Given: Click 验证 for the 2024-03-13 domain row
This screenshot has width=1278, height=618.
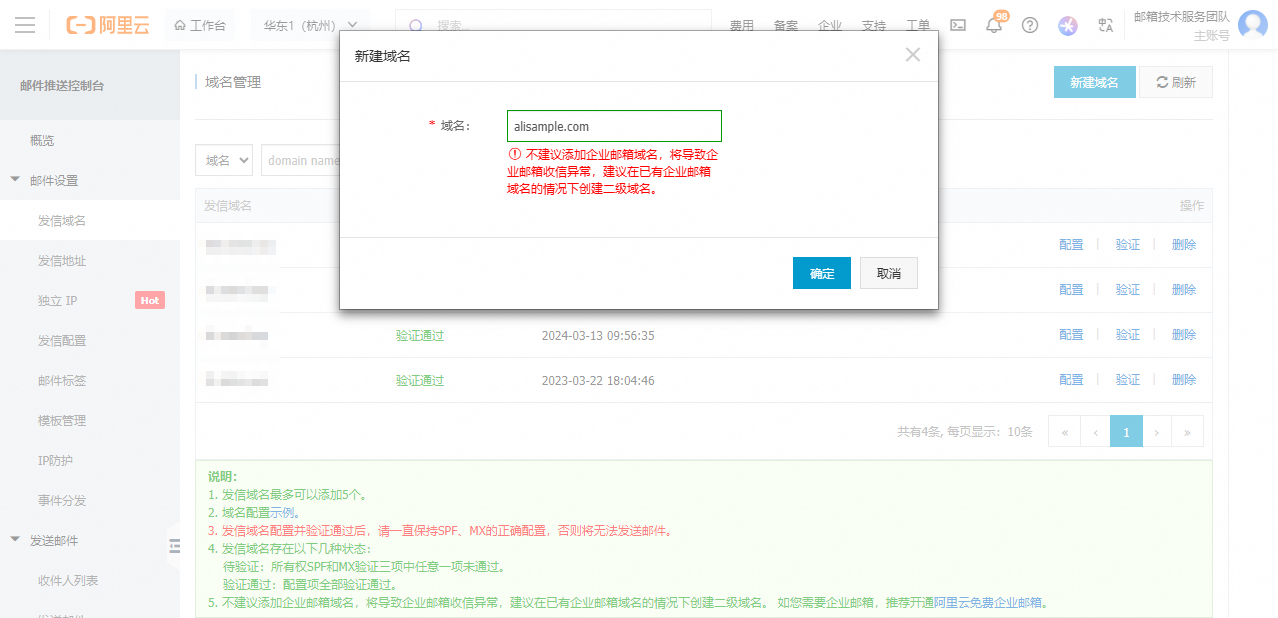Looking at the screenshot, I should click(1128, 335).
